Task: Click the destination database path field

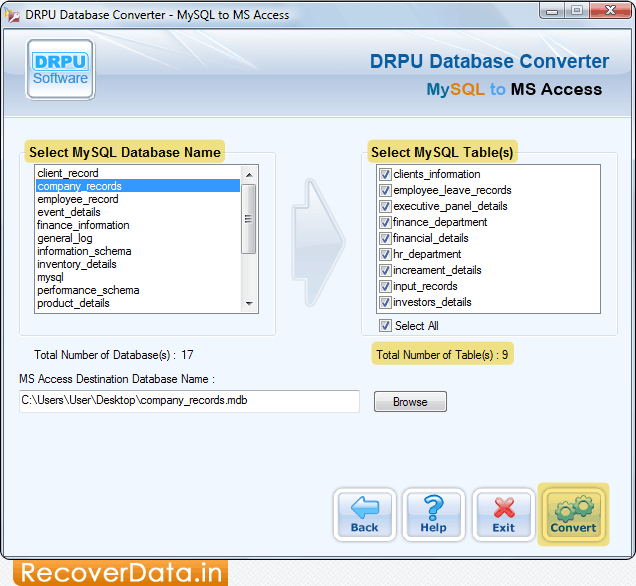Action: (x=189, y=401)
